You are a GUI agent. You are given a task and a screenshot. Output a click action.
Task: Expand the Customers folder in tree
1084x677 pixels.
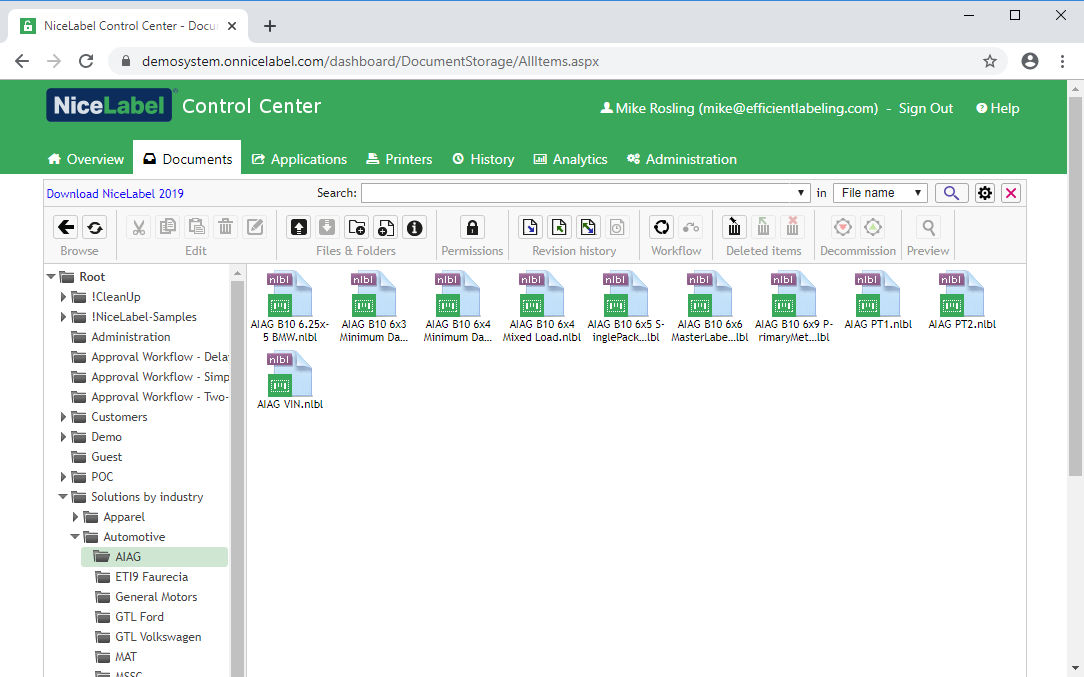[x=65, y=417]
